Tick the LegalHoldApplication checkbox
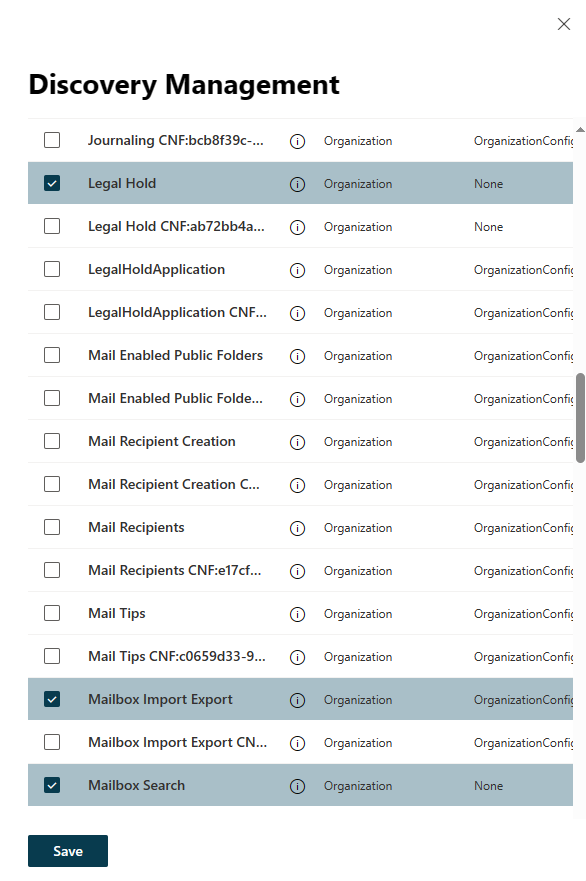Viewport: 586px width, 881px height. click(52, 269)
